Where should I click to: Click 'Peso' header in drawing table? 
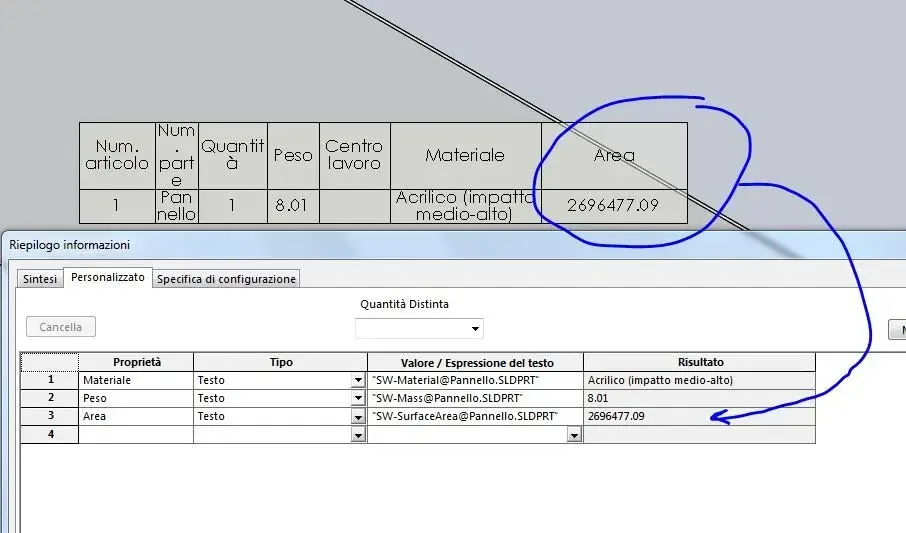coord(293,156)
